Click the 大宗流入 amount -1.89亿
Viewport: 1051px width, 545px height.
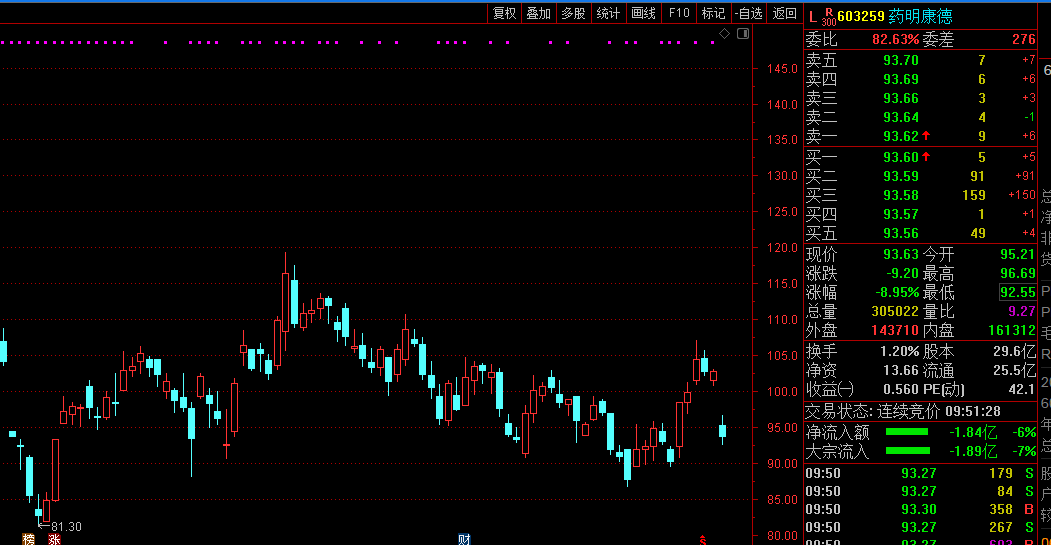click(x=973, y=451)
